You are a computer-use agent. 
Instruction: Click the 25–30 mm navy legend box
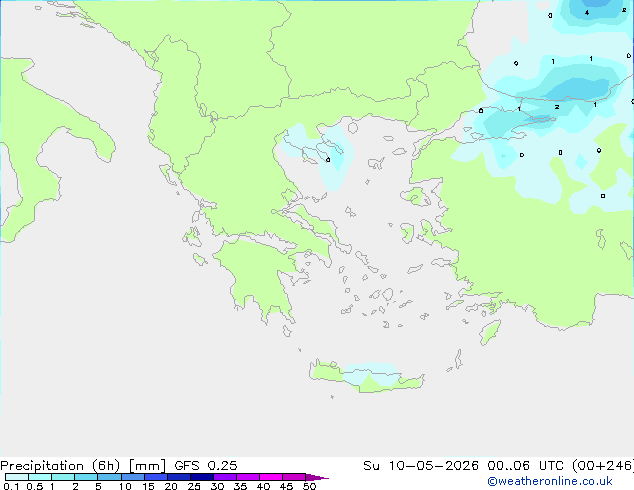(201, 477)
